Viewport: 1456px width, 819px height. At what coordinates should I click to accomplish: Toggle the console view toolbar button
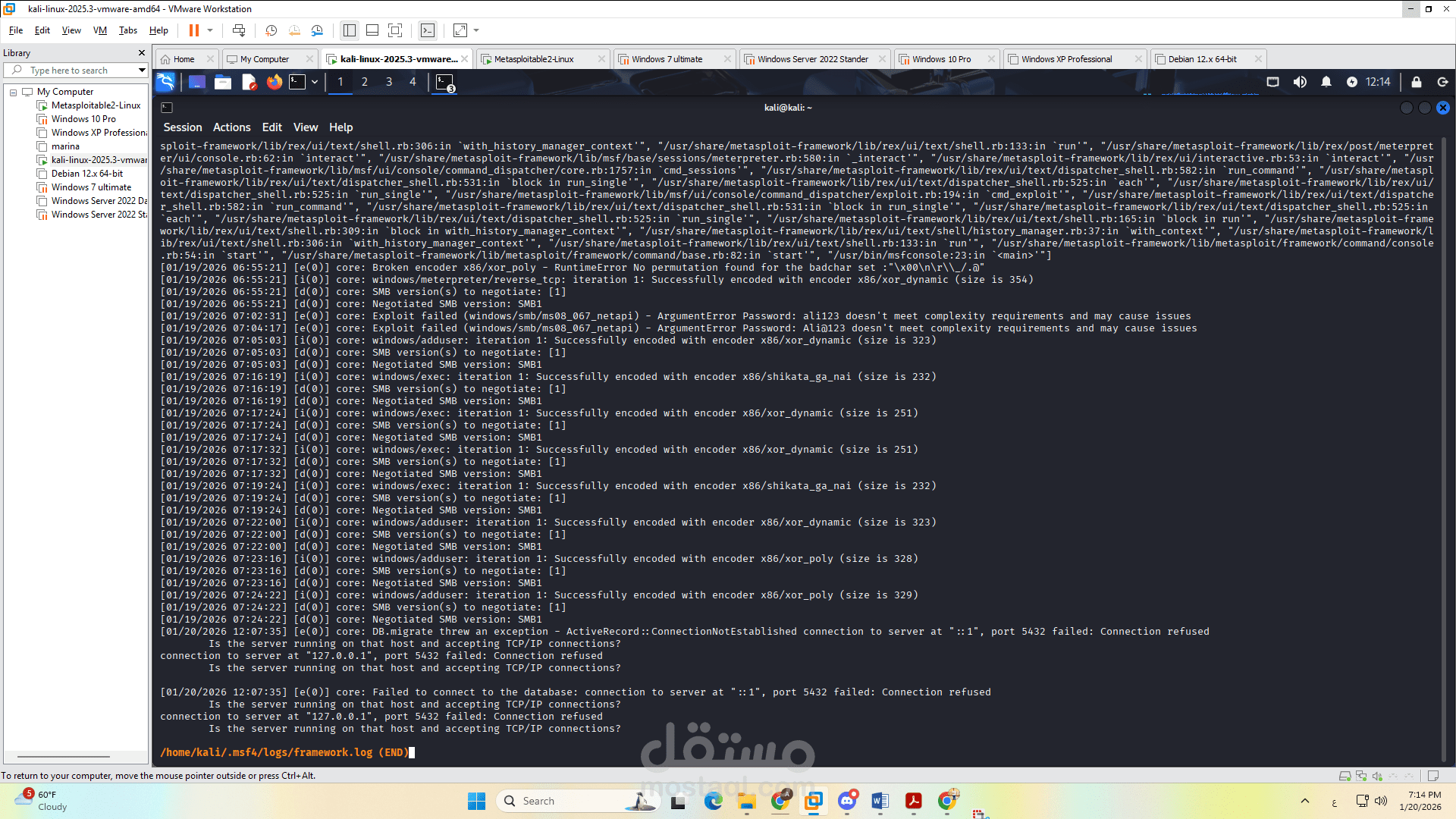428,30
